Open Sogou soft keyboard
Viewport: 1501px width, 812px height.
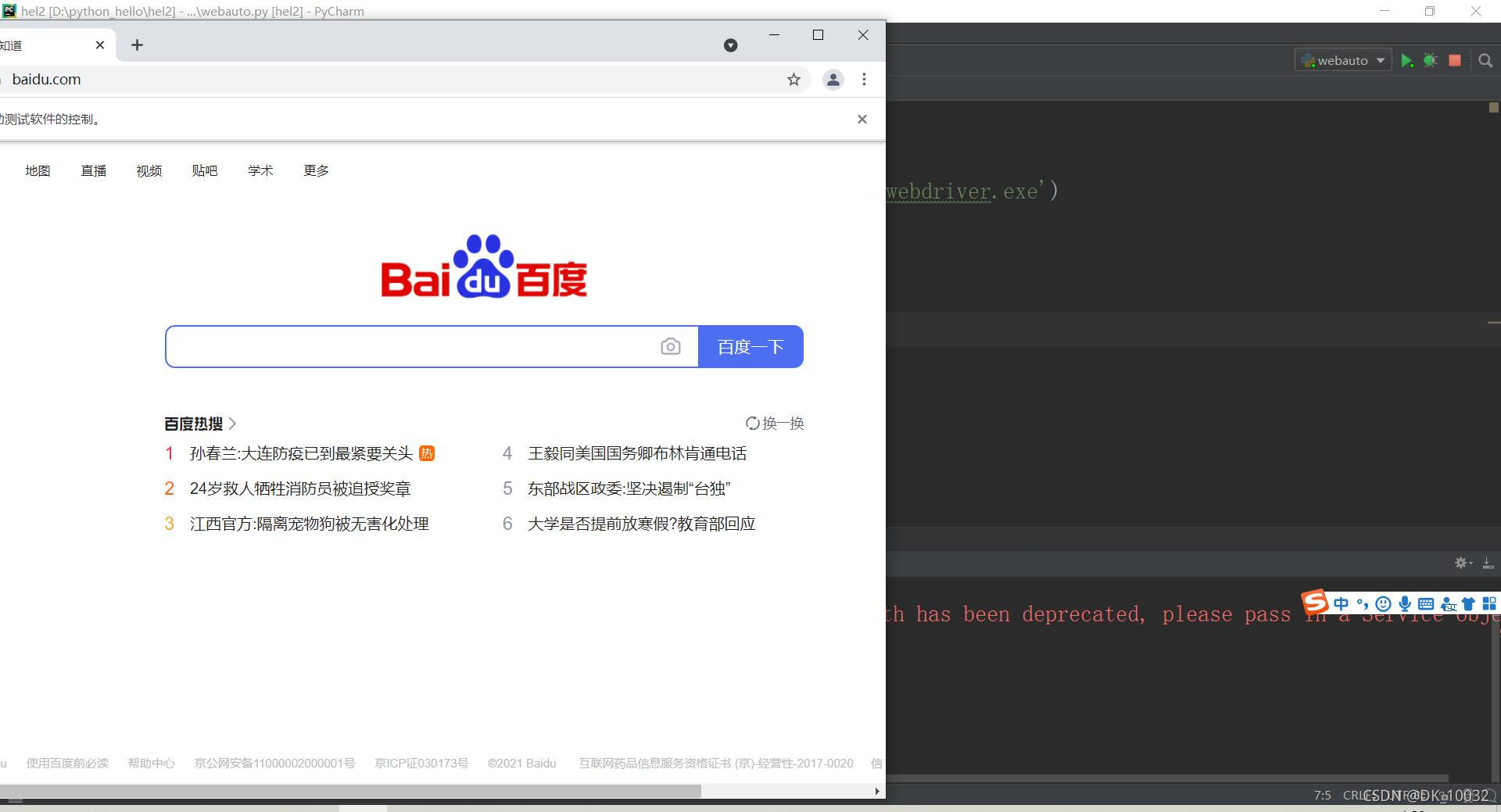(x=1426, y=603)
